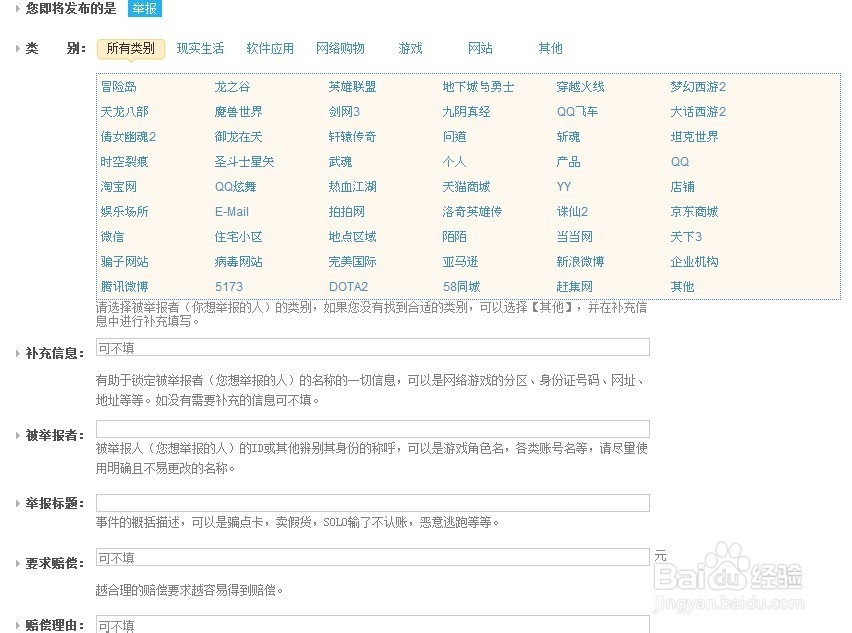Select the 淘宝网 category
The image size is (852, 633).
pos(118,187)
